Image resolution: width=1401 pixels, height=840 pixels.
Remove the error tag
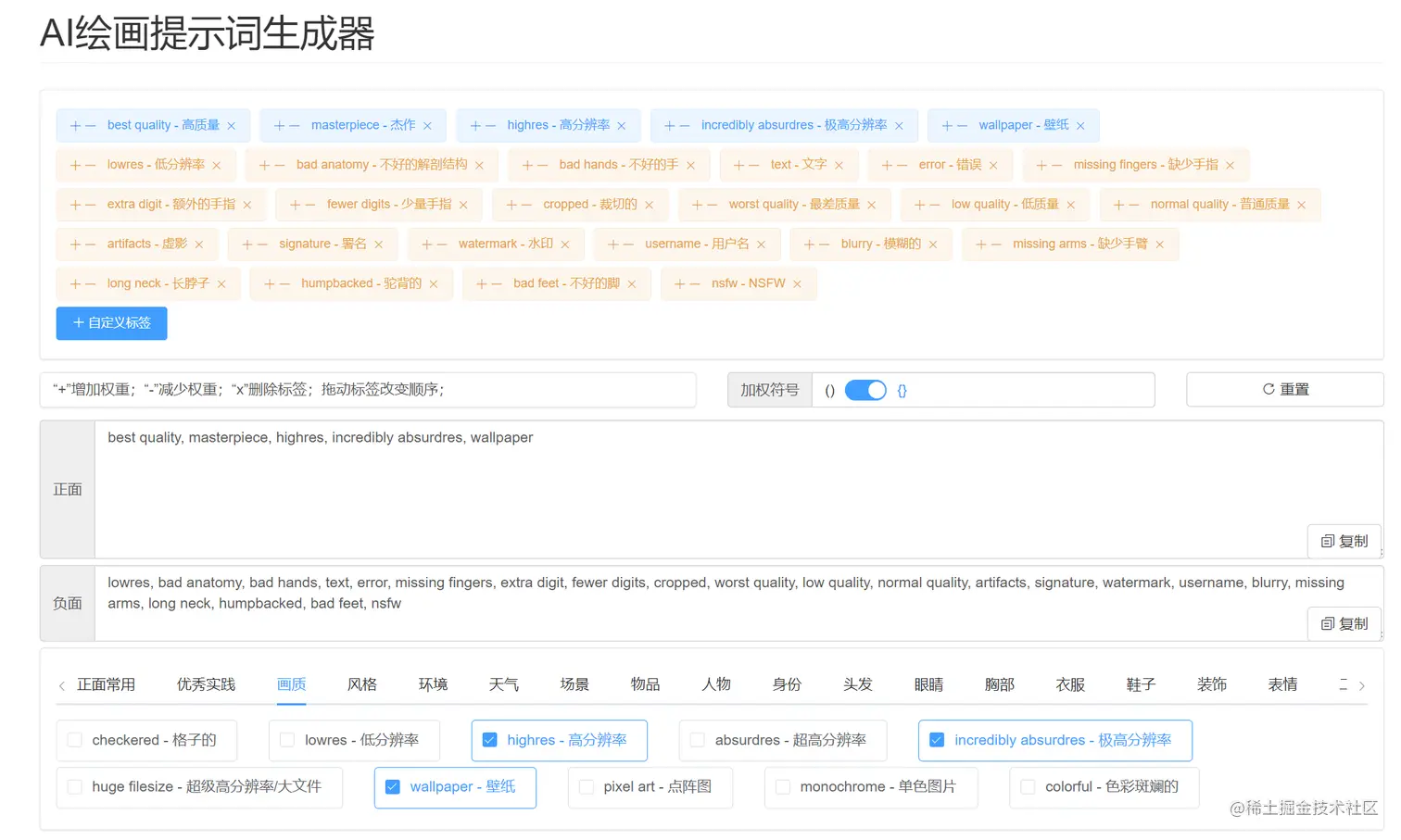tap(993, 166)
